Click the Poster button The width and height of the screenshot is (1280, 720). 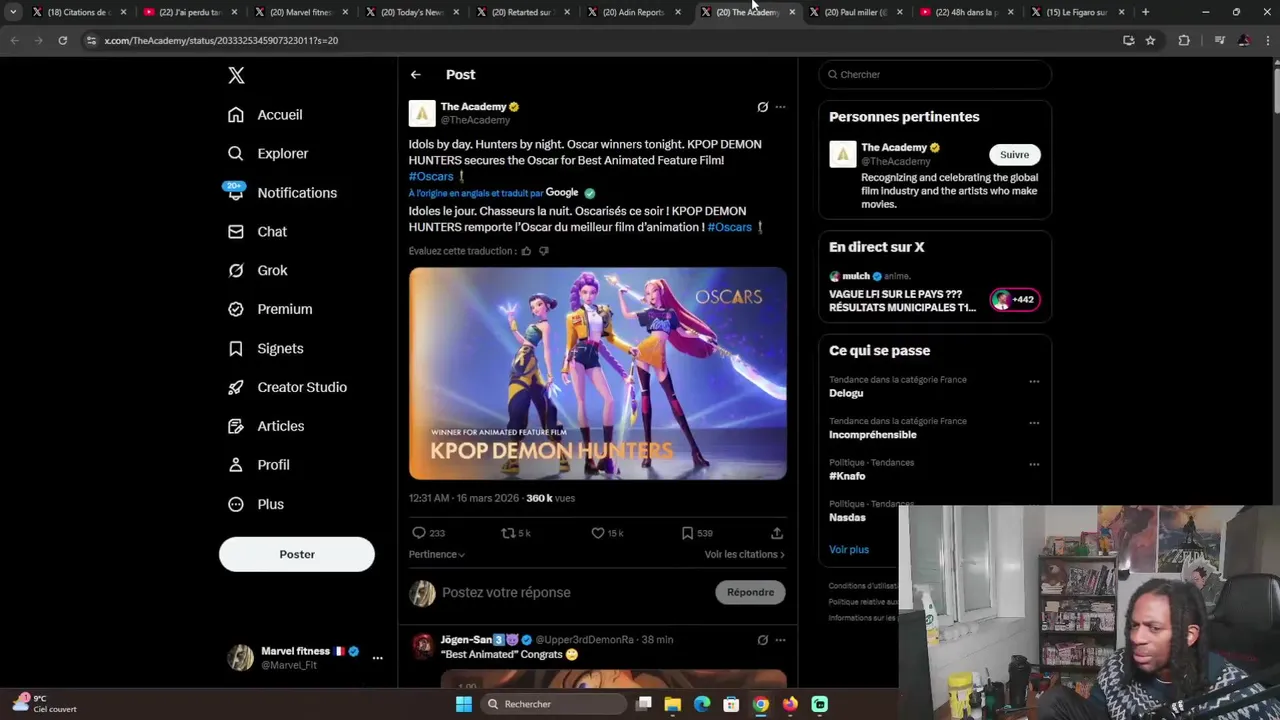pyautogui.click(x=297, y=554)
